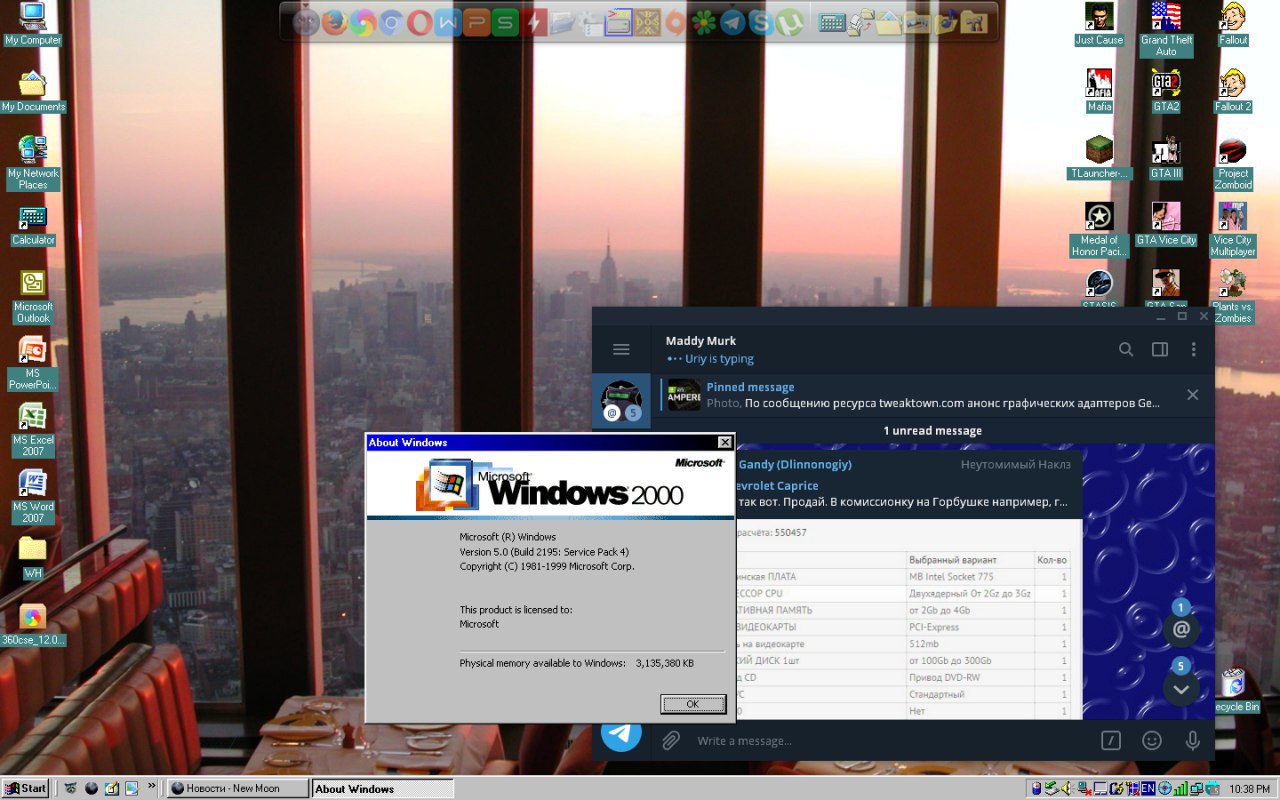
Task: Jump to mentions with the @ button
Action: pos(1181,629)
